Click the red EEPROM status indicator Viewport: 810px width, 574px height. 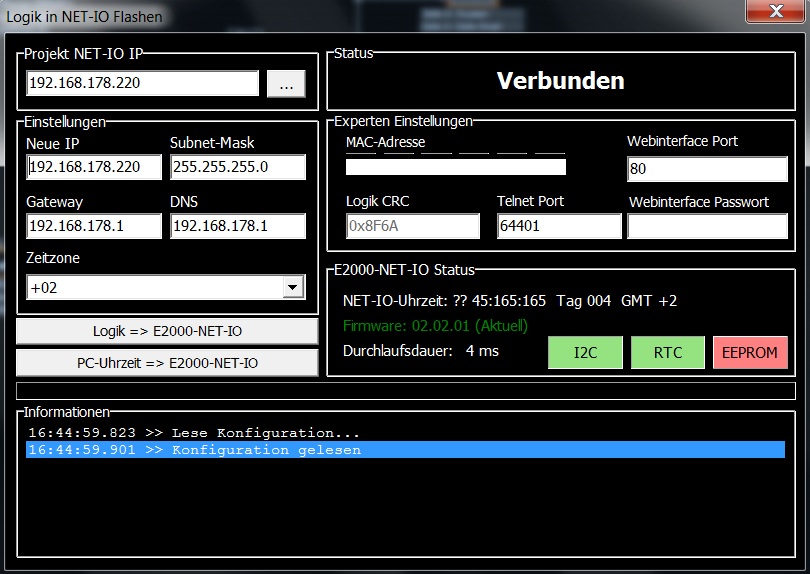750,352
